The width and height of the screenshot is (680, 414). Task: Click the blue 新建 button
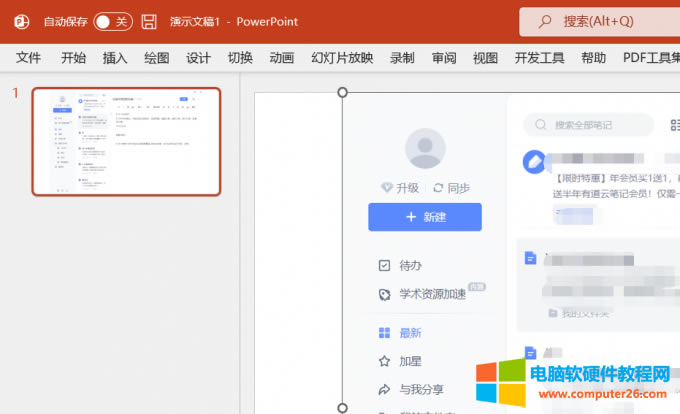coord(425,217)
